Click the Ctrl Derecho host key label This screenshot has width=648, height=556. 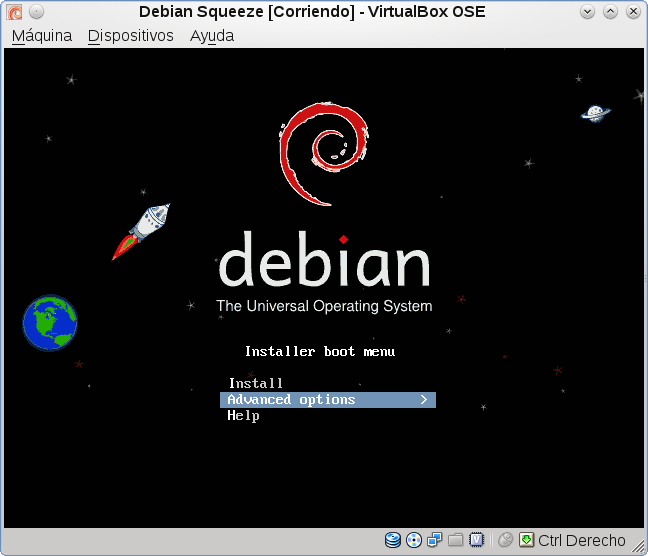coord(582,540)
